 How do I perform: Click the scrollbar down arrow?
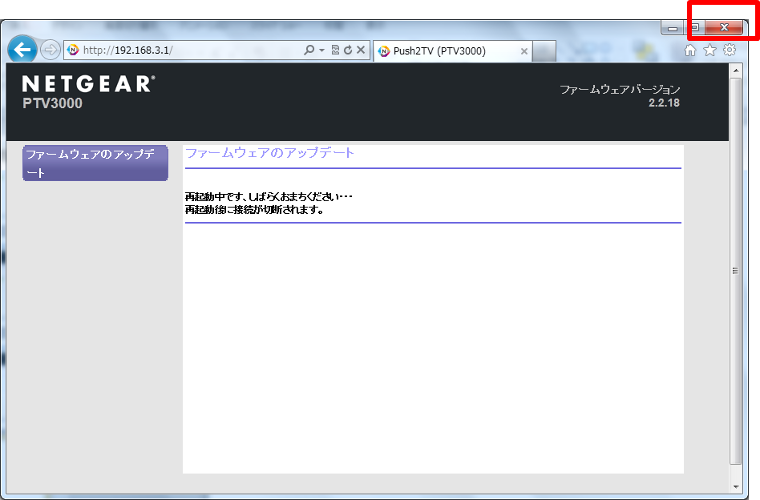coord(736,486)
